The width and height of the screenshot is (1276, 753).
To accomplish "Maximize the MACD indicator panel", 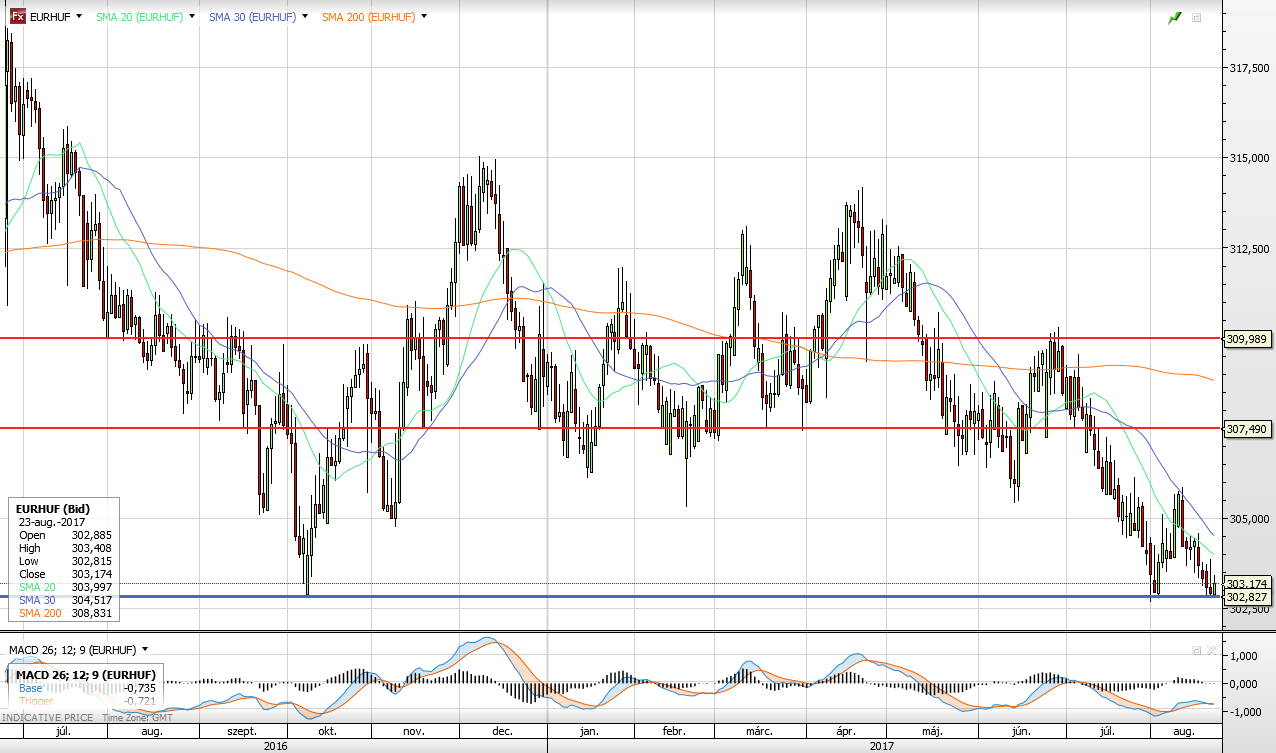I will click(x=1196, y=650).
